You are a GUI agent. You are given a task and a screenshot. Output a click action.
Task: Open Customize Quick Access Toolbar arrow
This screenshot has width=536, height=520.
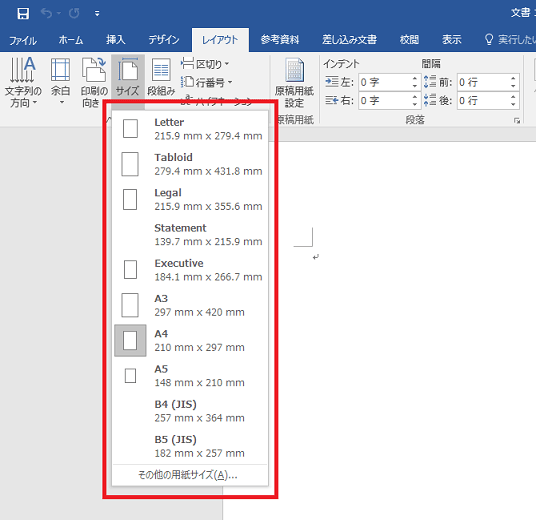(97, 14)
